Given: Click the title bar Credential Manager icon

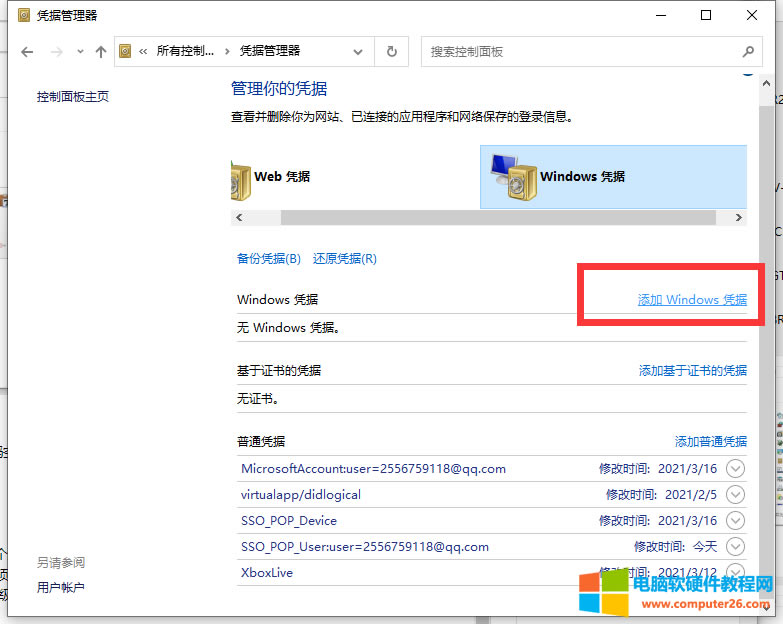Looking at the screenshot, I should point(23,15).
